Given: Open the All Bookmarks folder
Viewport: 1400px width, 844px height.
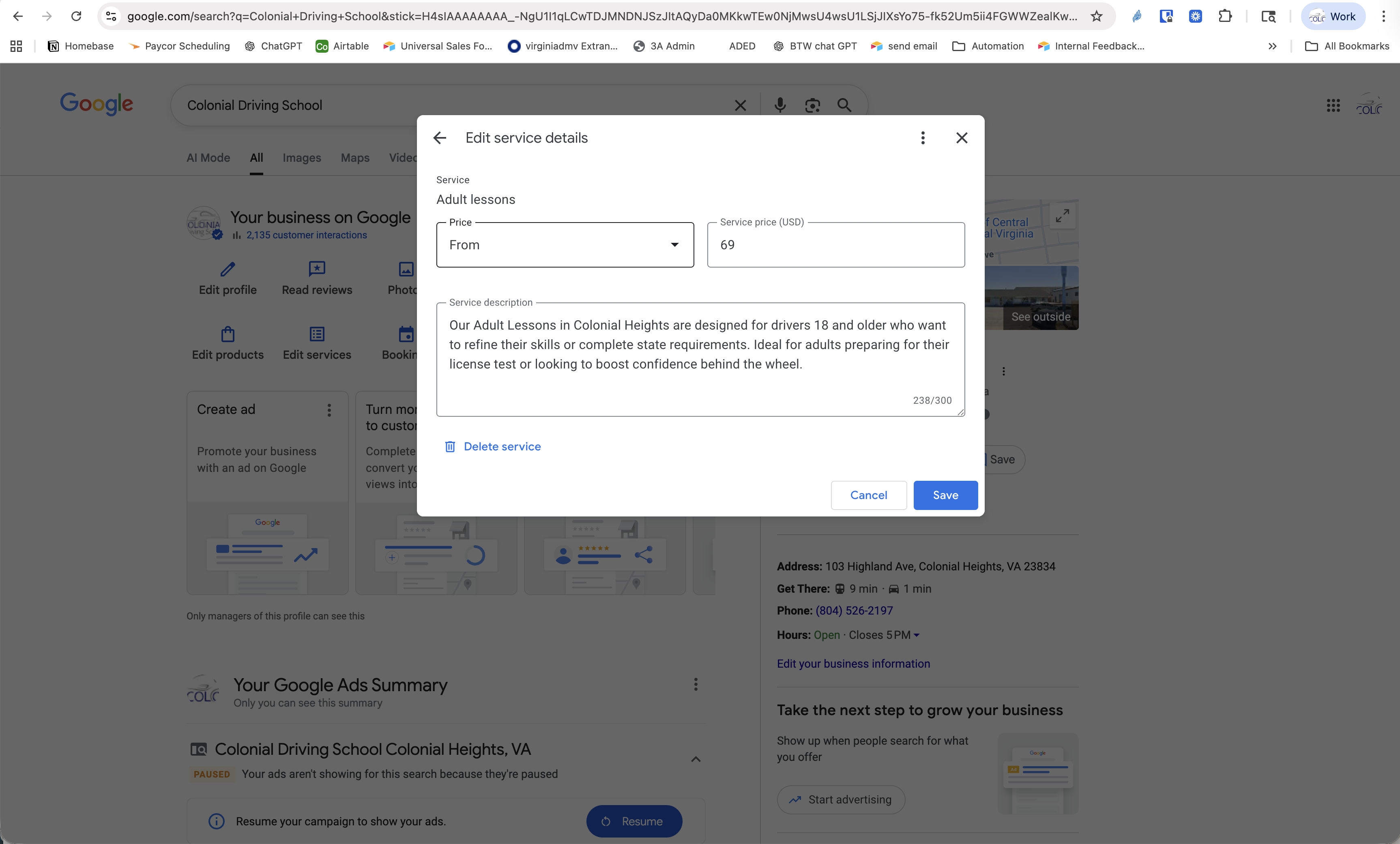Looking at the screenshot, I should (1347, 46).
